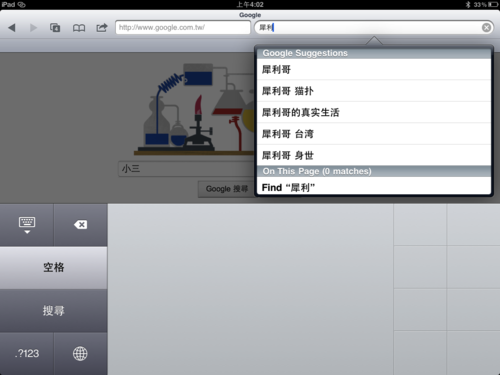Image resolution: width=500 pixels, height=375 pixels.
Task: Hide keyboard with keyboard-dismiss key
Action: tap(27, 225)
